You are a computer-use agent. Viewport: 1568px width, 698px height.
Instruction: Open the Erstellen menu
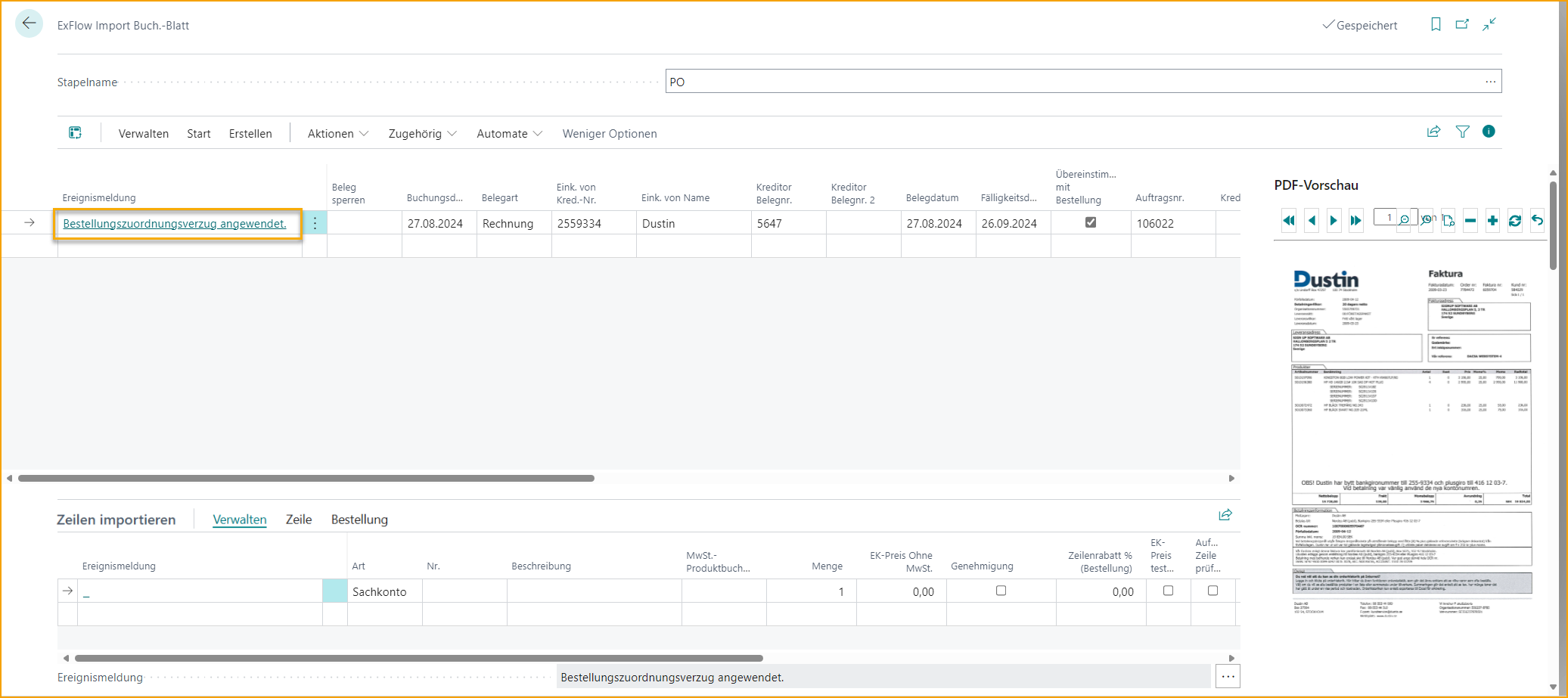coord(250,134)
